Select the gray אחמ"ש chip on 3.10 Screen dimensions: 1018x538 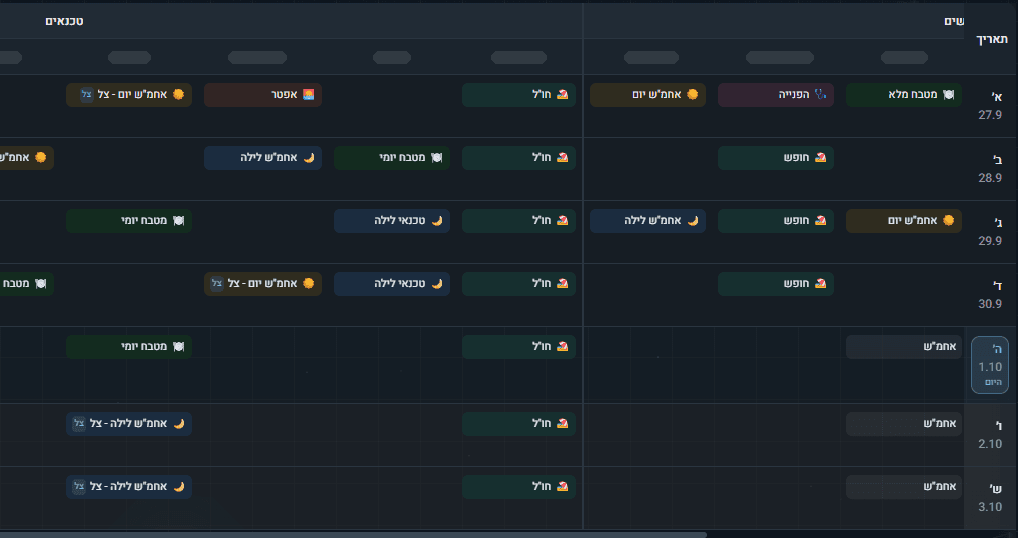904,487
